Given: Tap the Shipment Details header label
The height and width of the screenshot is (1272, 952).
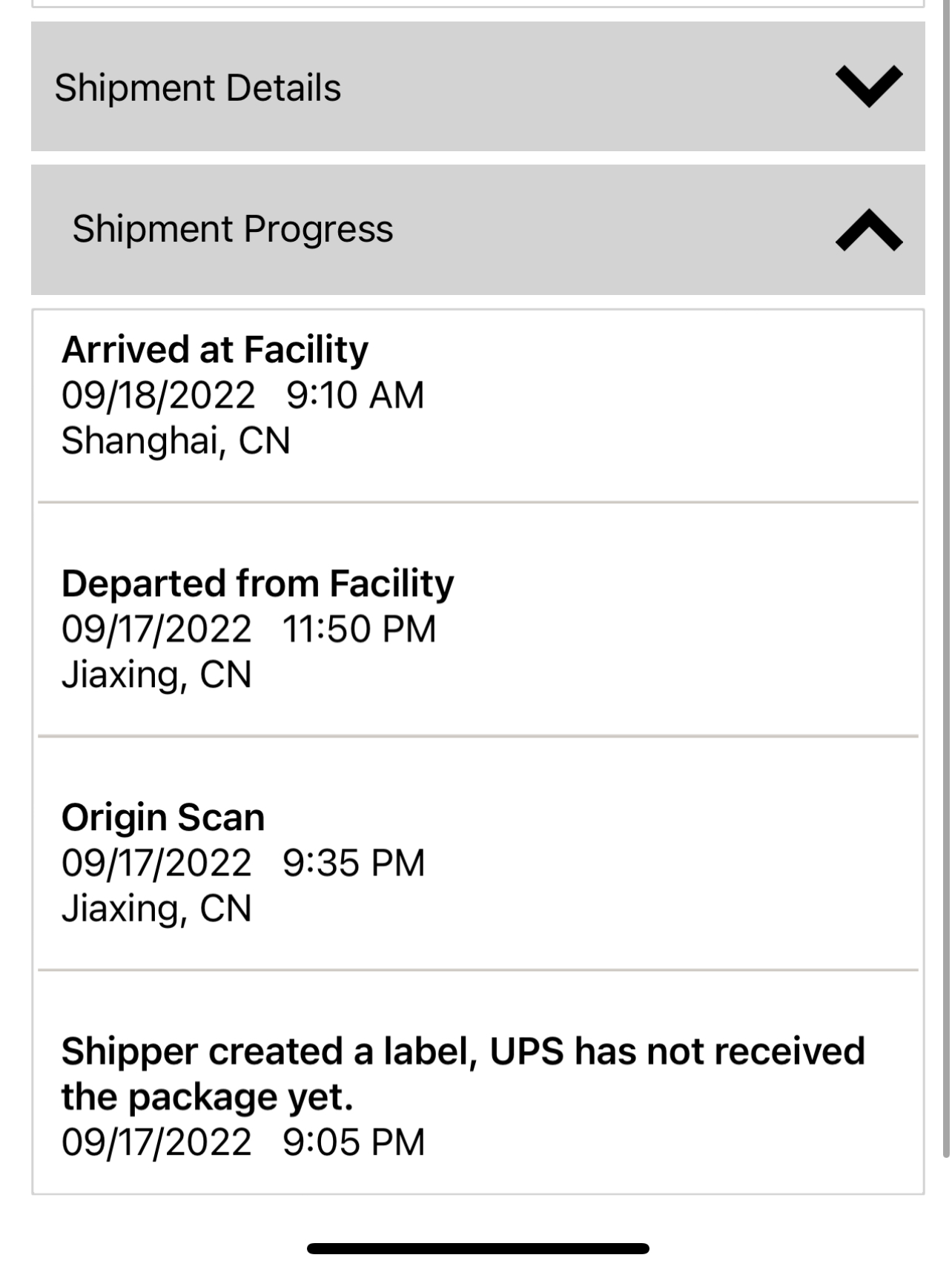Looking at the screenshot, I should click(197, 87).
